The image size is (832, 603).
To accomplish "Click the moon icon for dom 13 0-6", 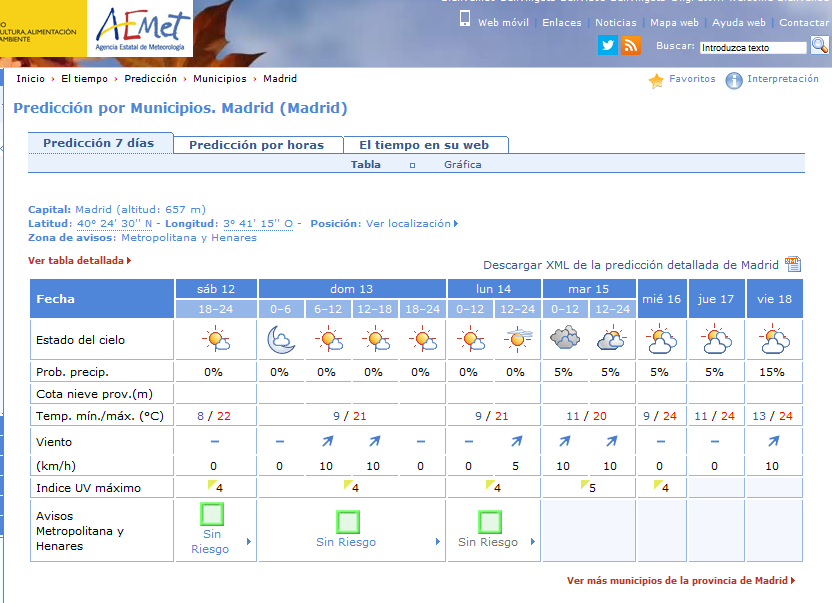I will coord(281,340).
